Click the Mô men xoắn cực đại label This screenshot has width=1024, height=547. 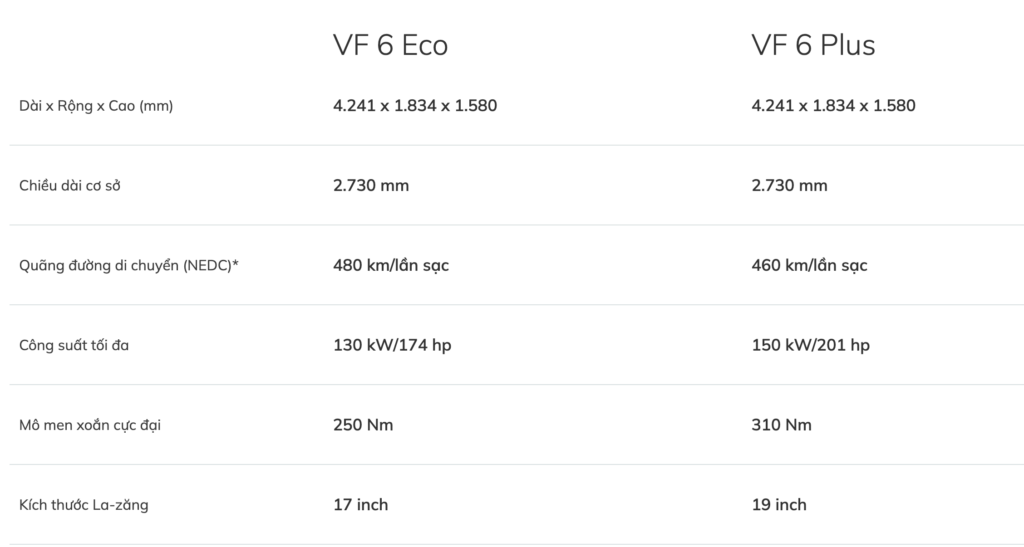click(x=90, y=426)
